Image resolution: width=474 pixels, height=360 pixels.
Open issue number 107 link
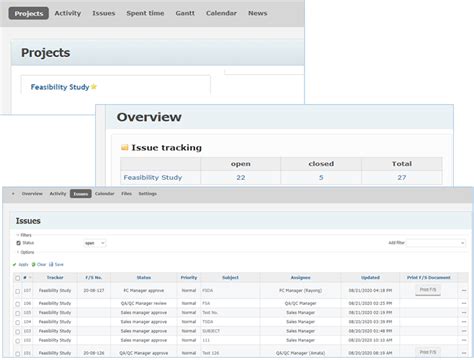(27, 291)
